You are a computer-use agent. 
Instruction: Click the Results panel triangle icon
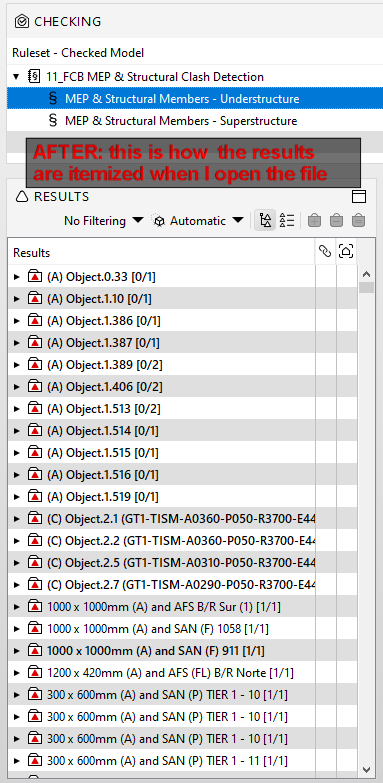[22, 197]
